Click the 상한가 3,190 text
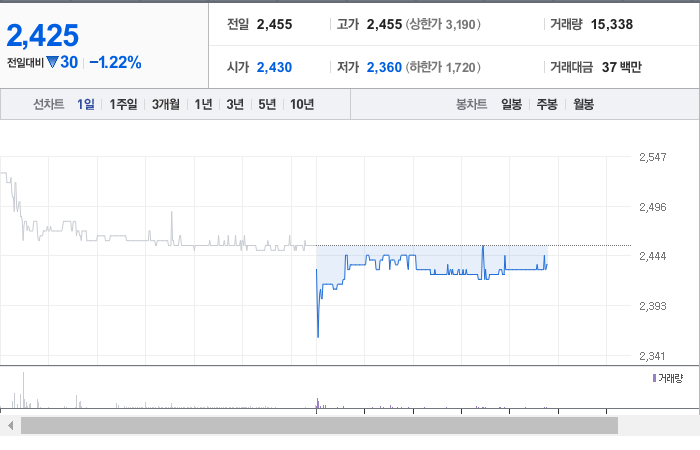Screen dimensions: 700x450 [443, 24]
